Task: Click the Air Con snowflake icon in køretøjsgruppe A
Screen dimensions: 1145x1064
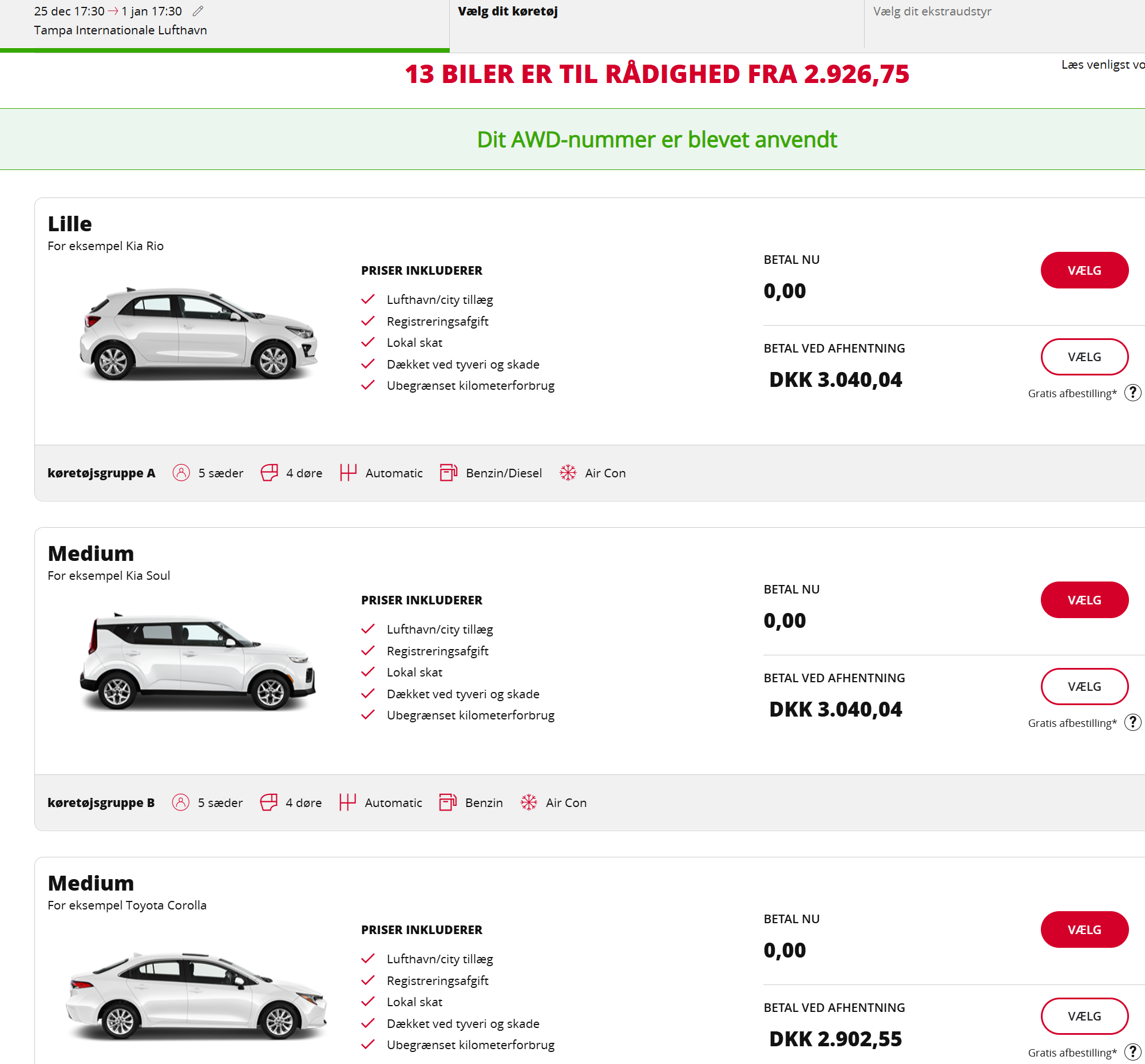Action: [568, 473]
